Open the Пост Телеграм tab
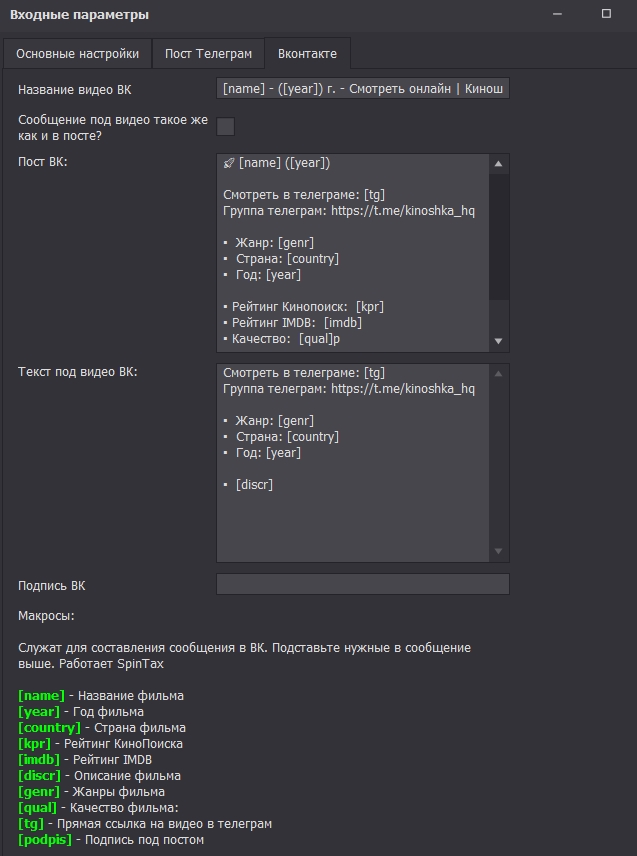 [208, 53]
